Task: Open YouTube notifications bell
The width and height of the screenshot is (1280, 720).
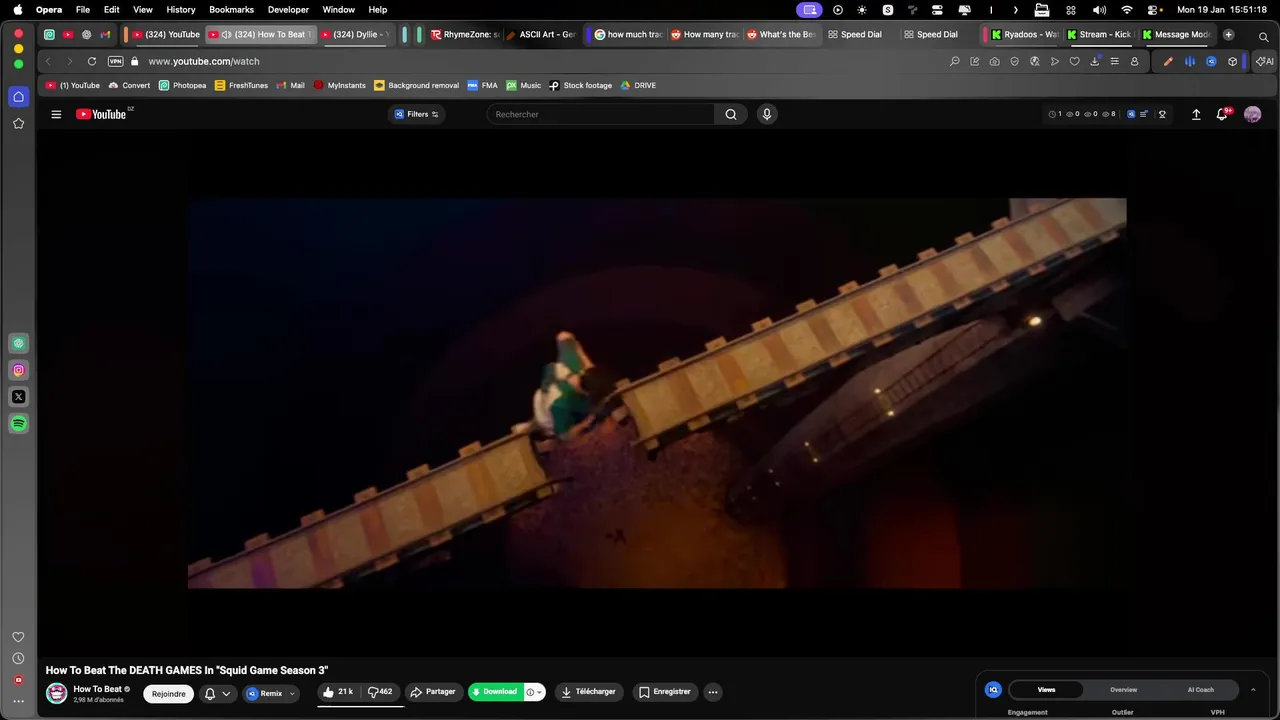Action: pos(1222,114)
